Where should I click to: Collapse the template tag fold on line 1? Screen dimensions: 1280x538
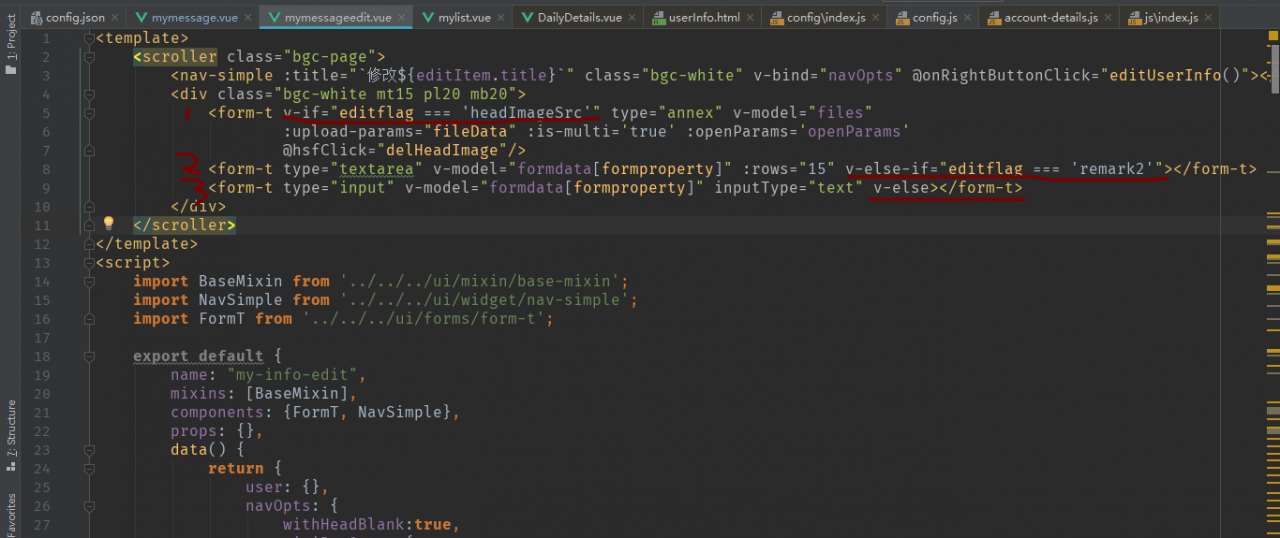pyautogui.click(x=91, y=38)
